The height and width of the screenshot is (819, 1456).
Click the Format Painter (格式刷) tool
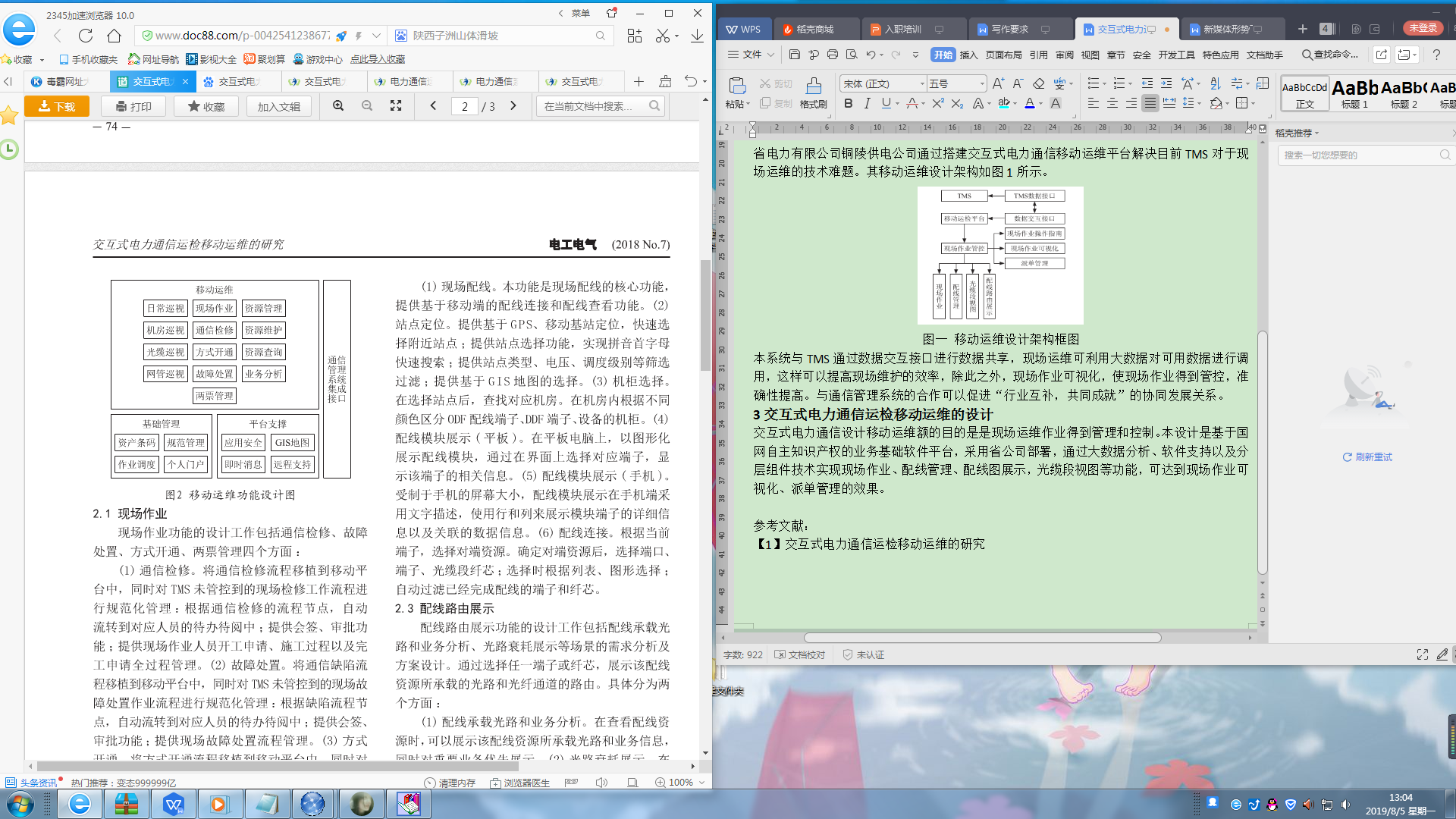pyautogui.click(x=813, y=93)
